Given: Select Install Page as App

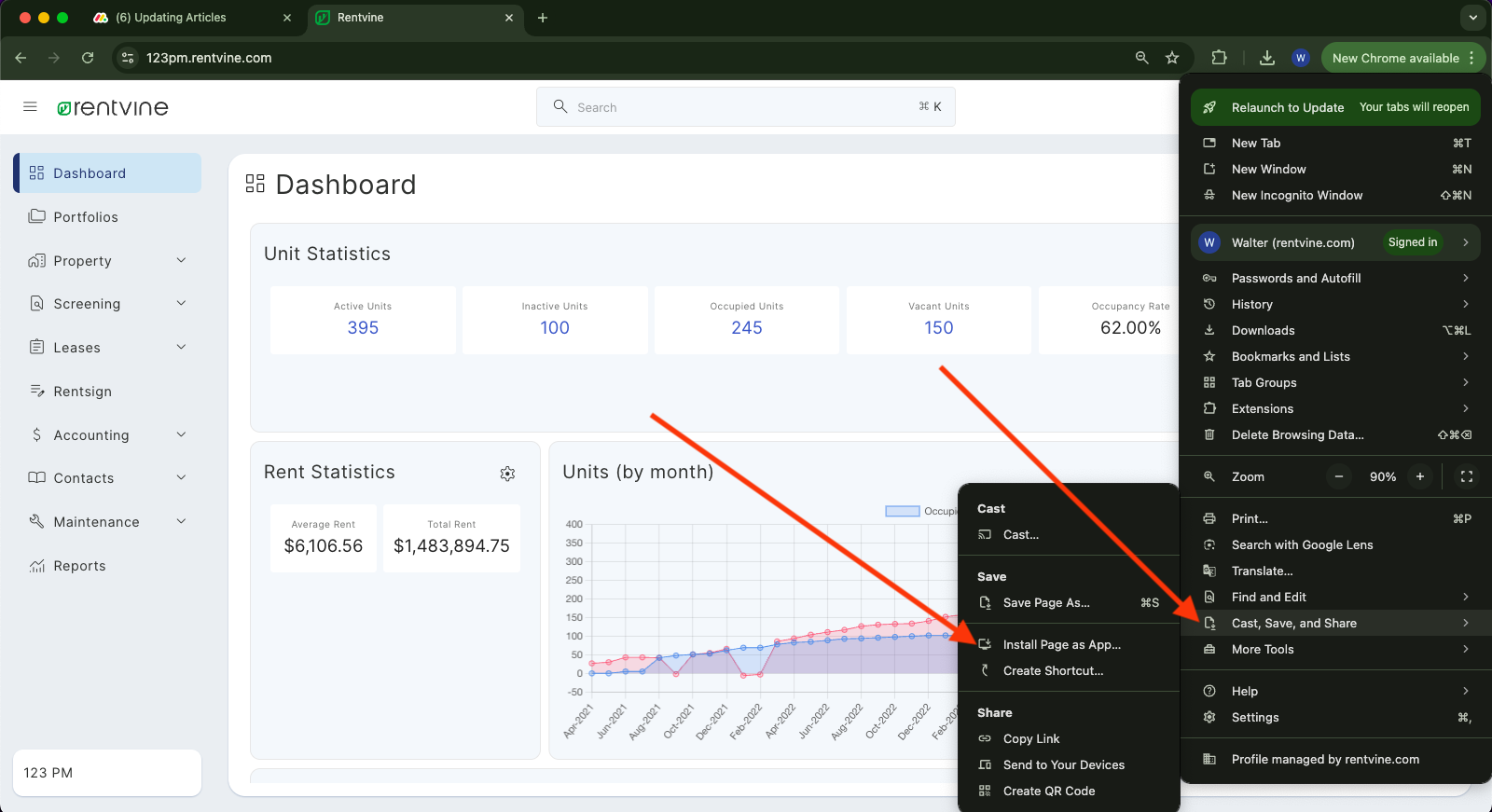Looking at the screenshot, I should 1061,644.
